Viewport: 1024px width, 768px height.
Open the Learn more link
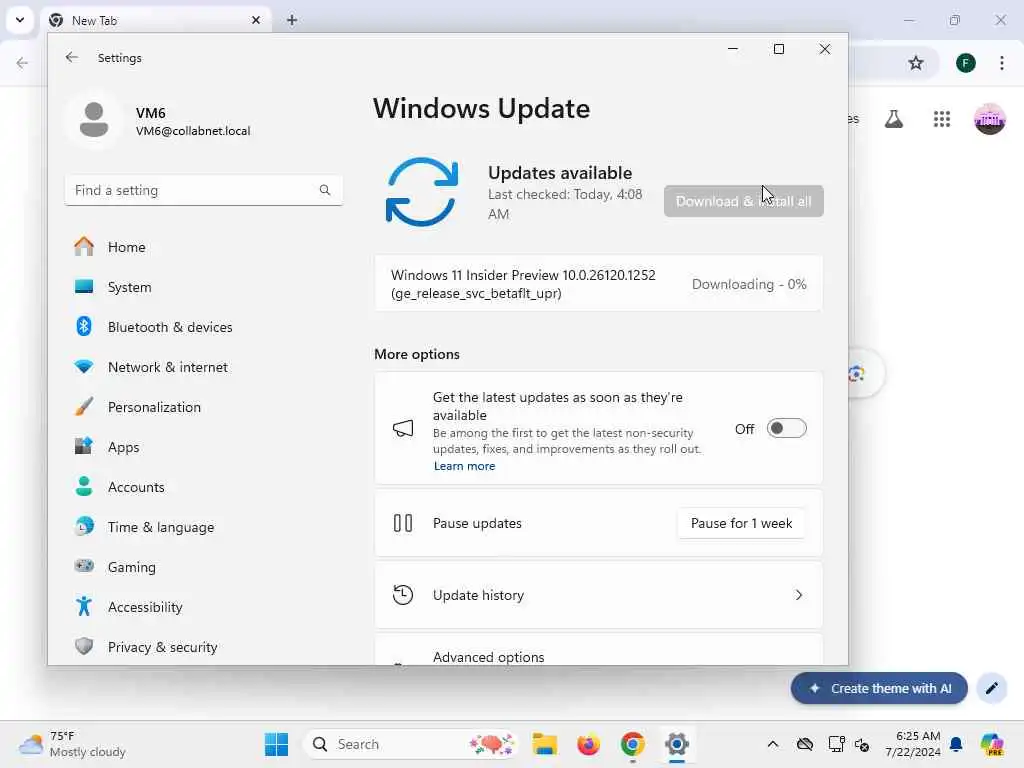[464, 466]
